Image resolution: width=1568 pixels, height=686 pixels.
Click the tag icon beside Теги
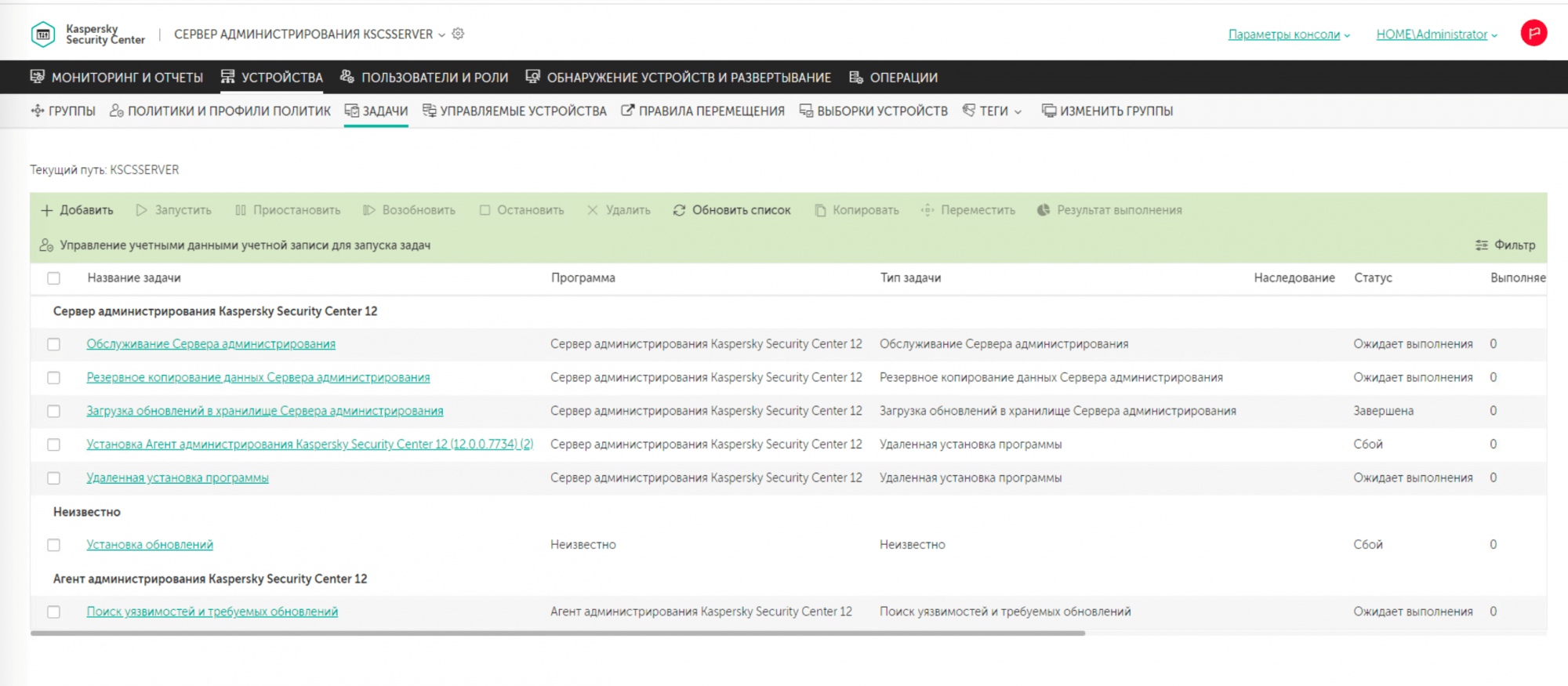click(969, 111)
